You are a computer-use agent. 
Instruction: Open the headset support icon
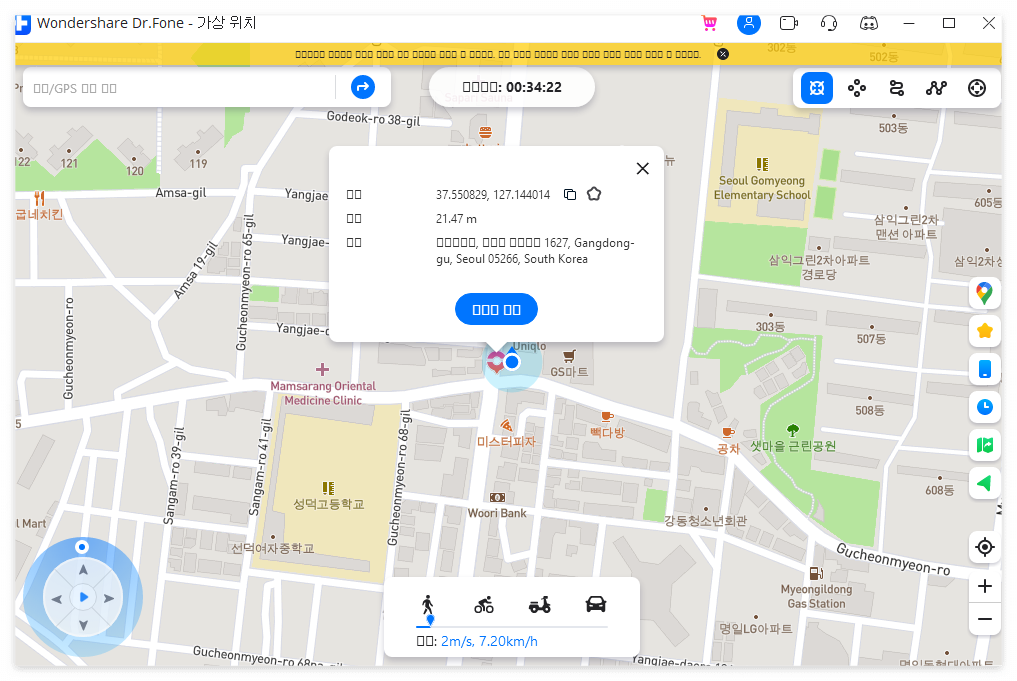[828, 23]
